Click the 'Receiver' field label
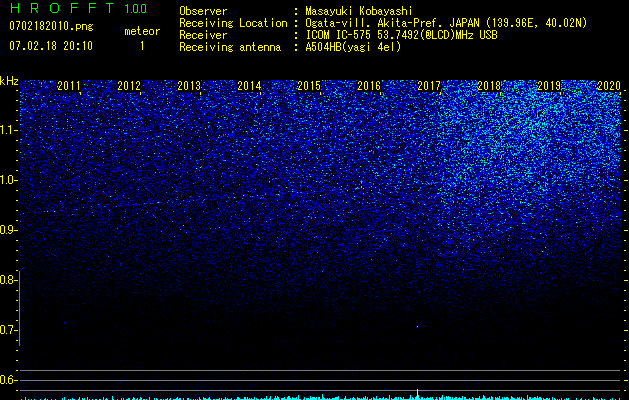The height and width of the screenshot is (400, 629). pos(203,35)
